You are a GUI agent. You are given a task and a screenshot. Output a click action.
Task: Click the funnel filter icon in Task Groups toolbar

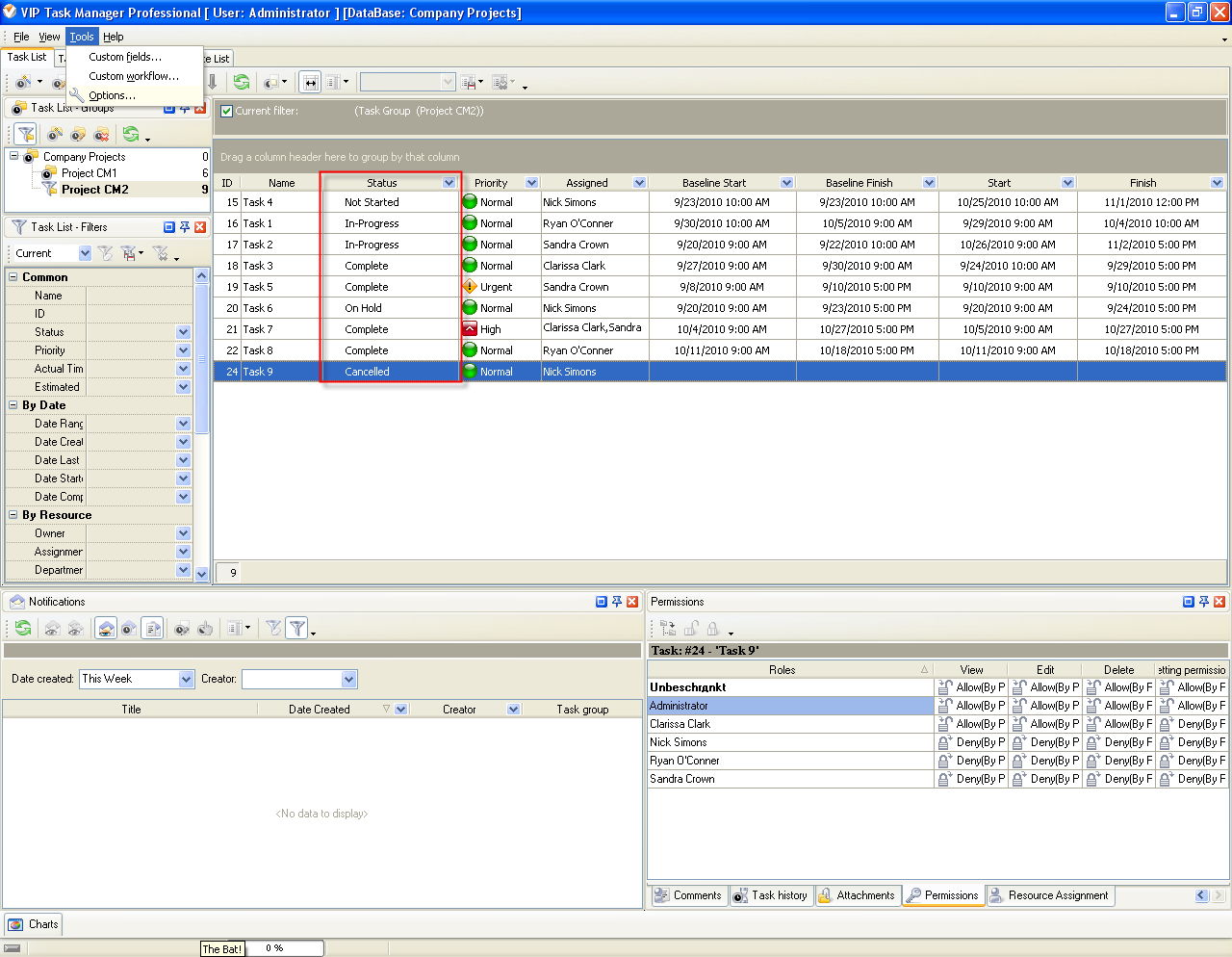click(x=26, y=135)
